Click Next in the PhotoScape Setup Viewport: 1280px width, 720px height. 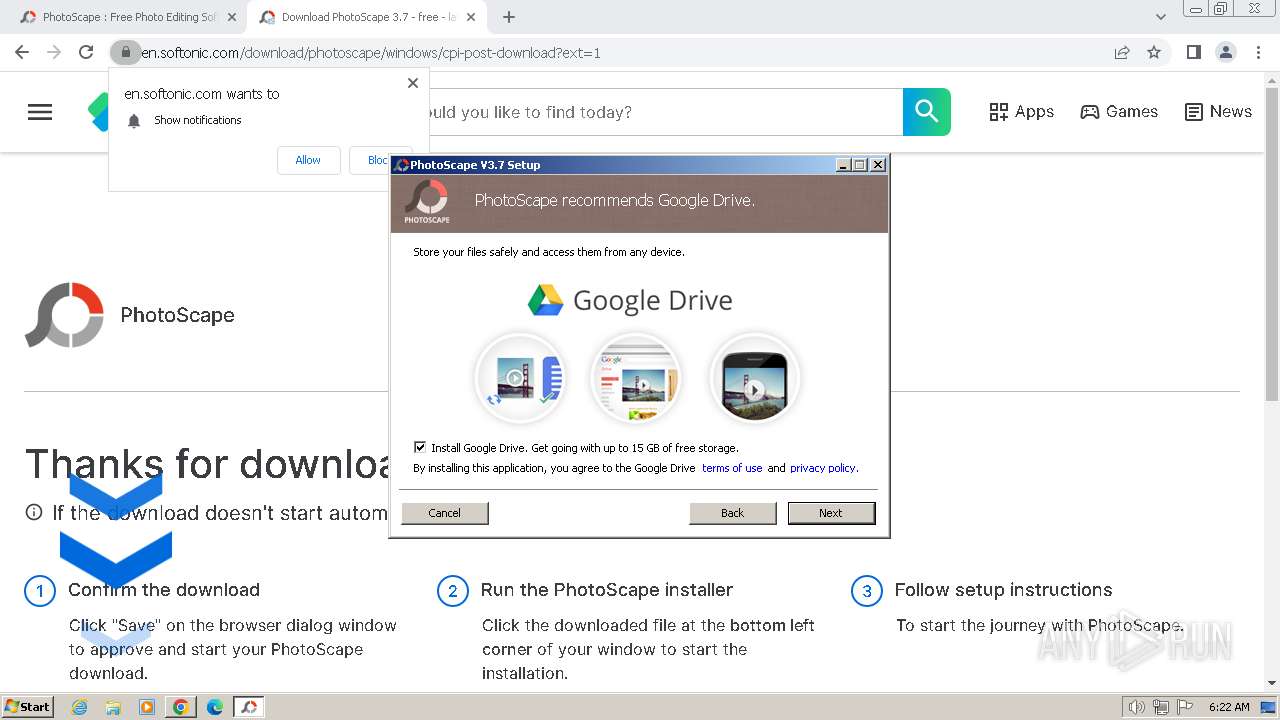click(831, 513)
